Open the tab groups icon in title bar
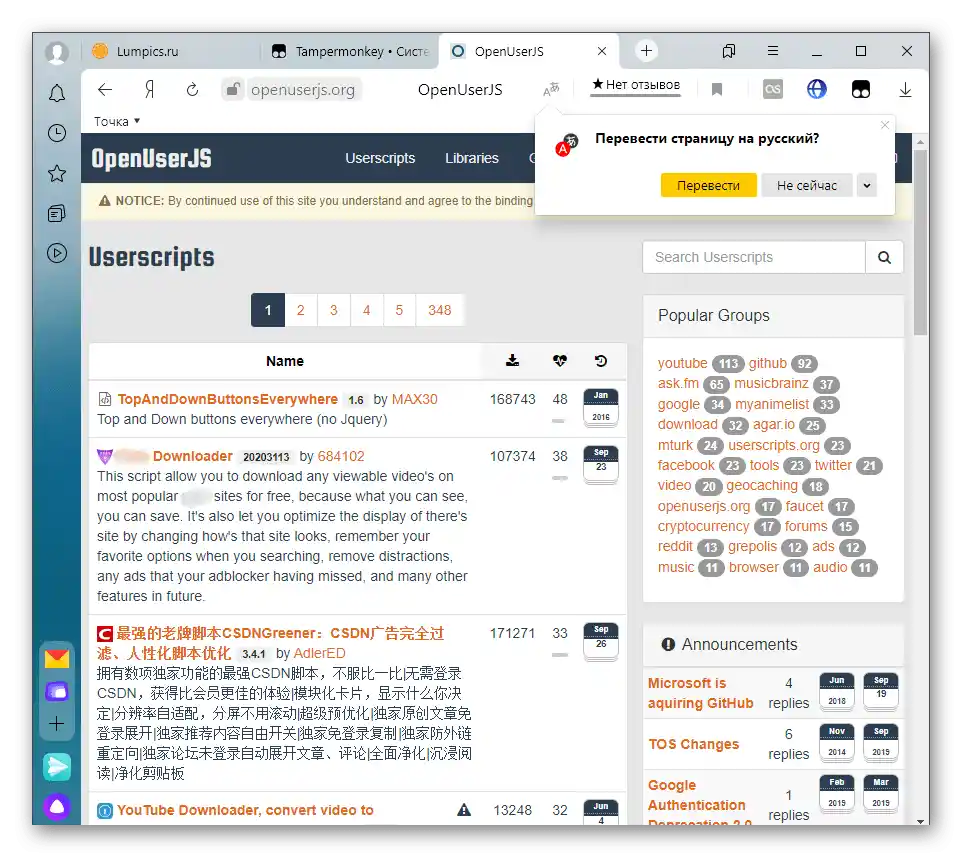The height and width of the screenshot is (857, 962). tap(728, 51)
